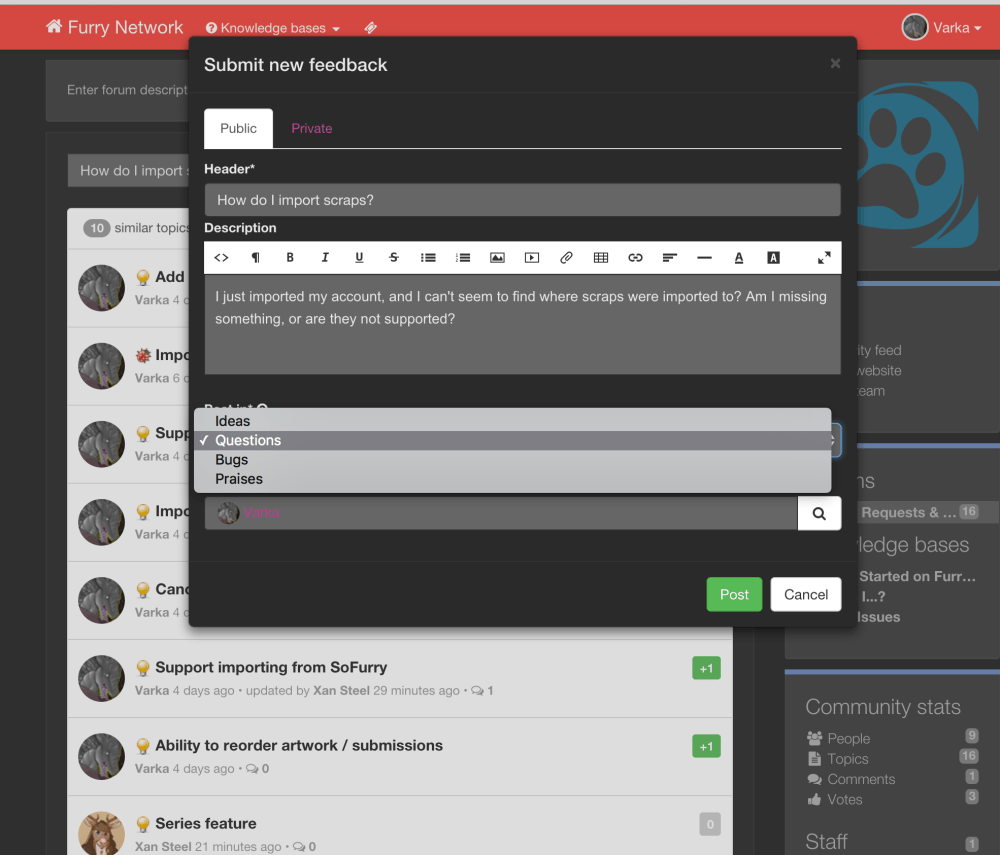Open the font color picker icon
Image resolution: width=1000 pixels, height=855 pixels.
coord(739,257)
